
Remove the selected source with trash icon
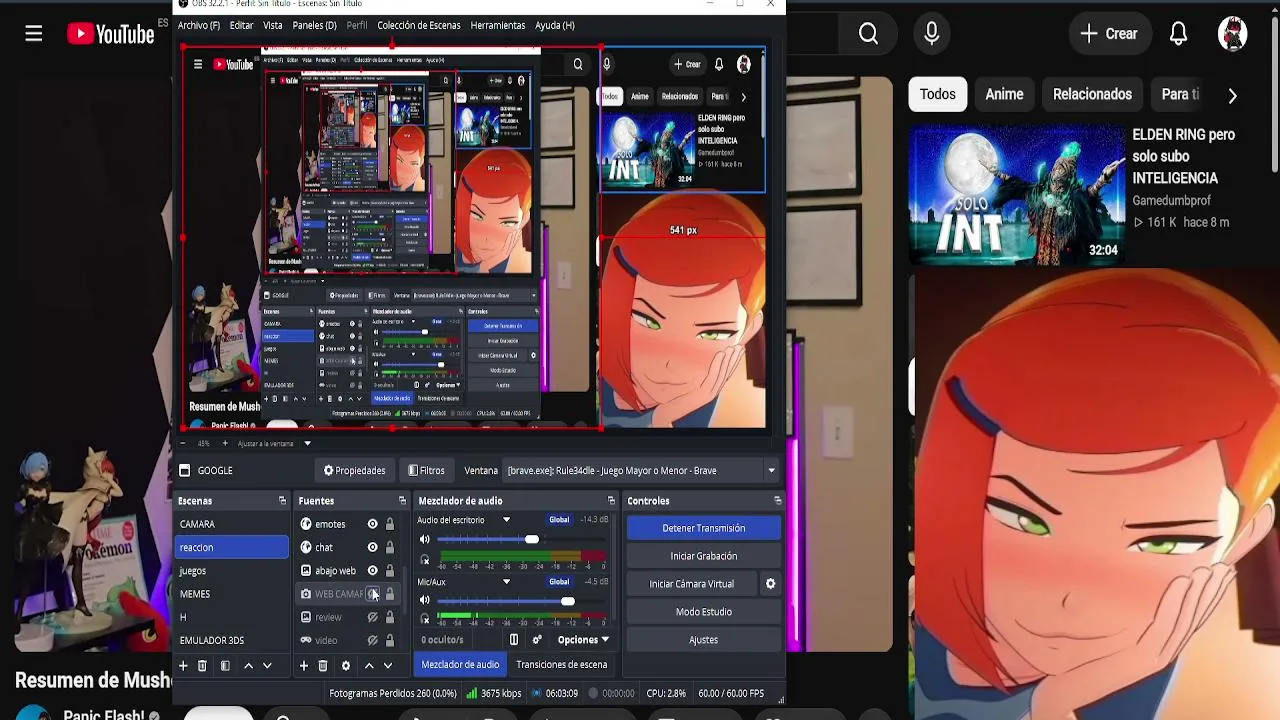tap(323, 666)
